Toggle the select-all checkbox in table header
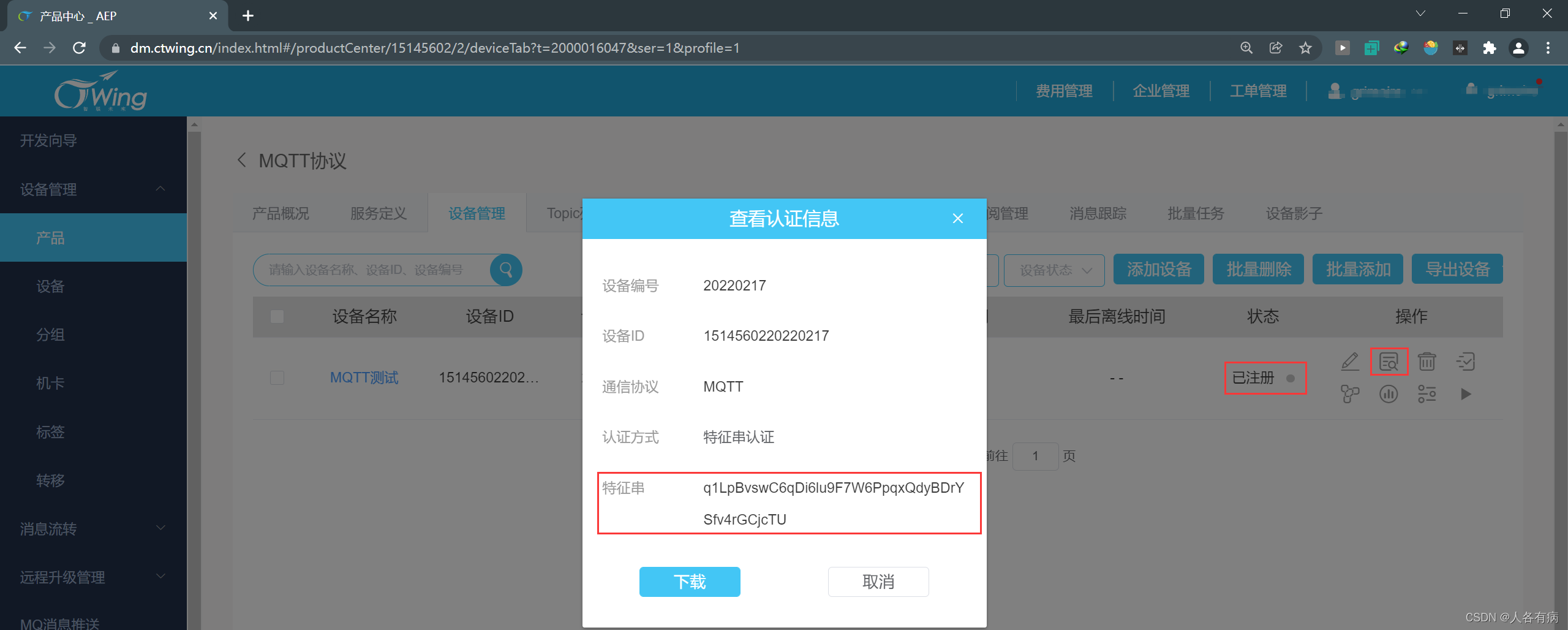The width and height of the screenshot is (1568, 630). 277,316
